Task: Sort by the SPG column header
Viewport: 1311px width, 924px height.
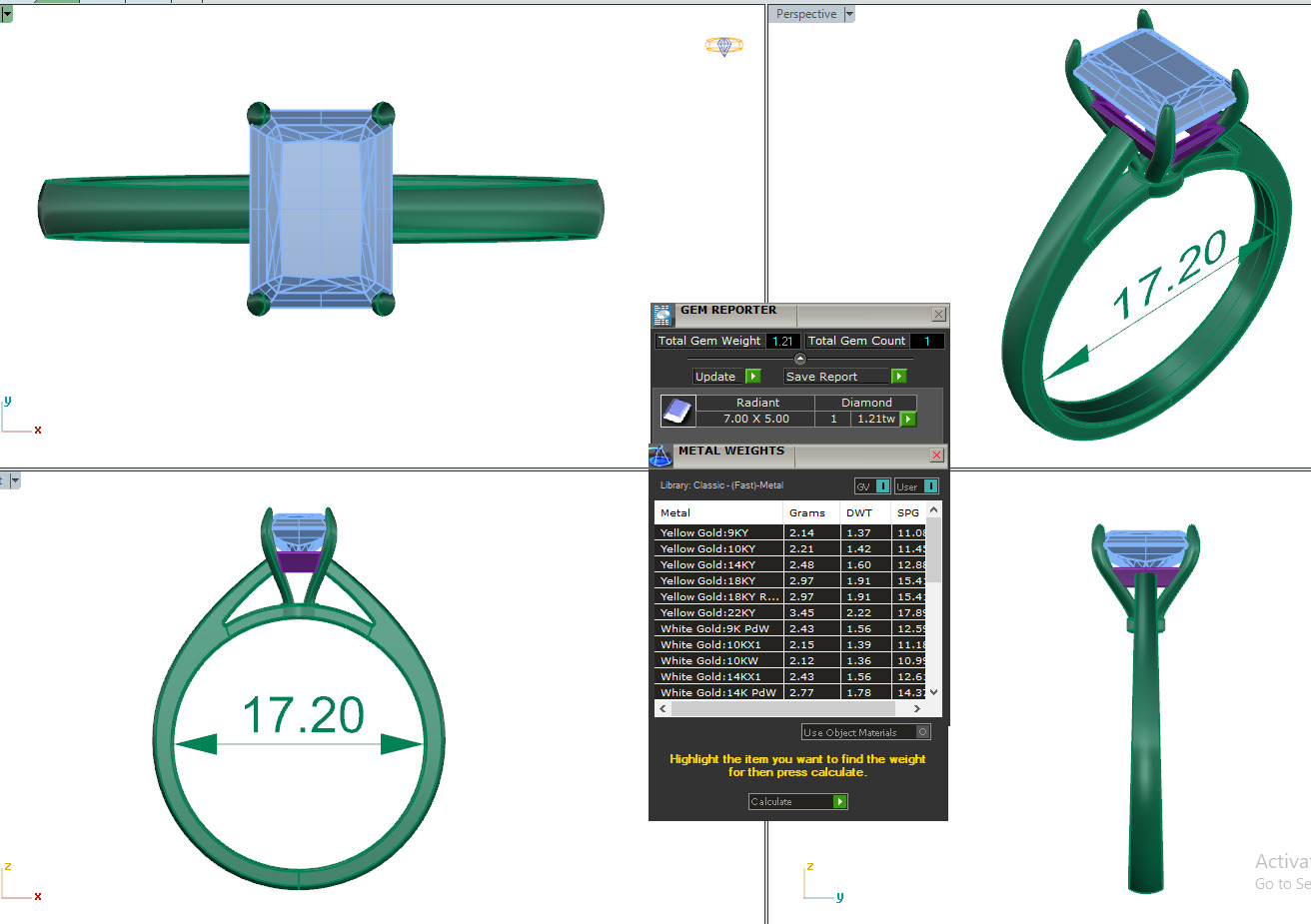Action: click(908, 512)
